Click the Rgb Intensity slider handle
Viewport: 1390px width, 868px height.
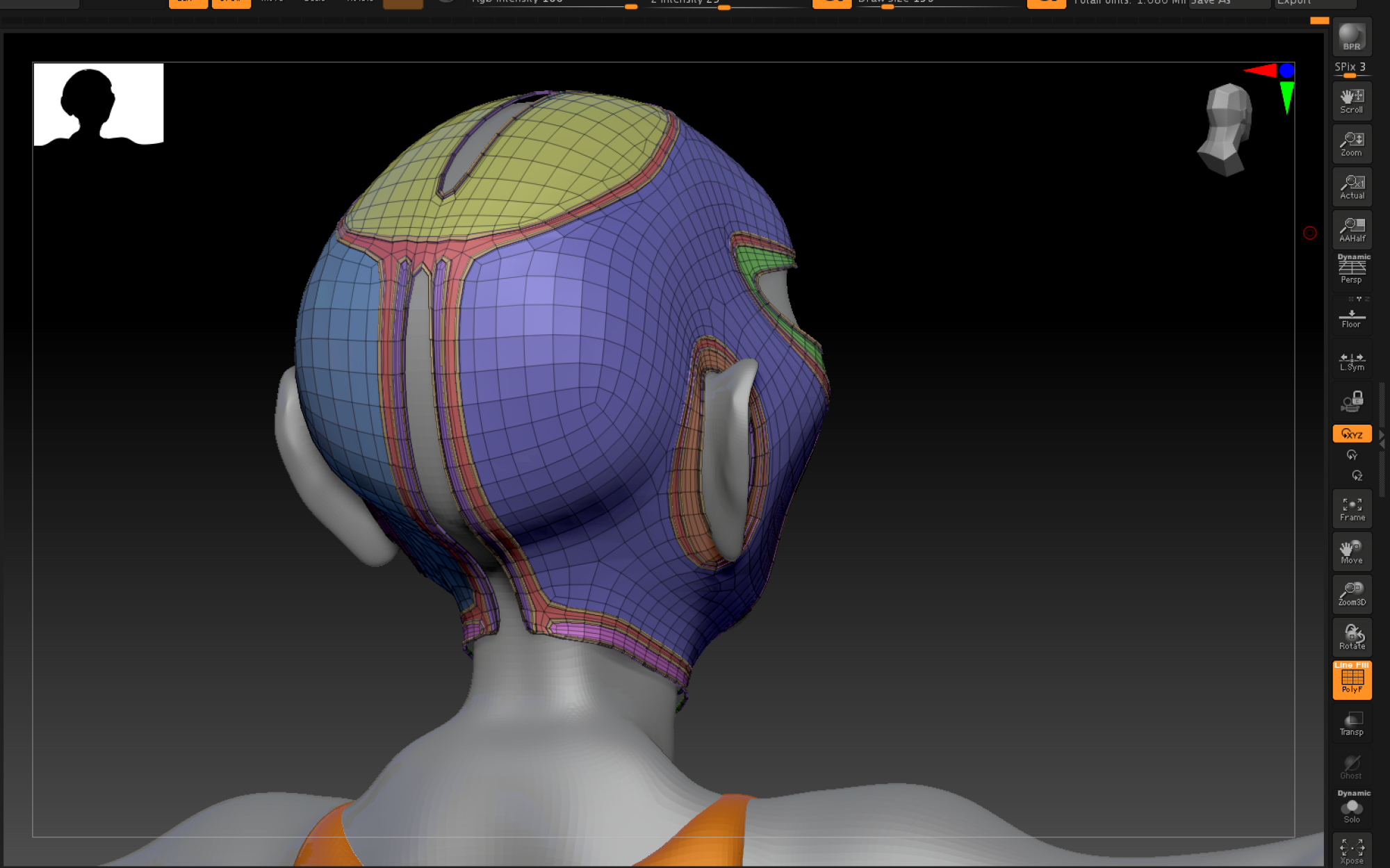(631, 6)
